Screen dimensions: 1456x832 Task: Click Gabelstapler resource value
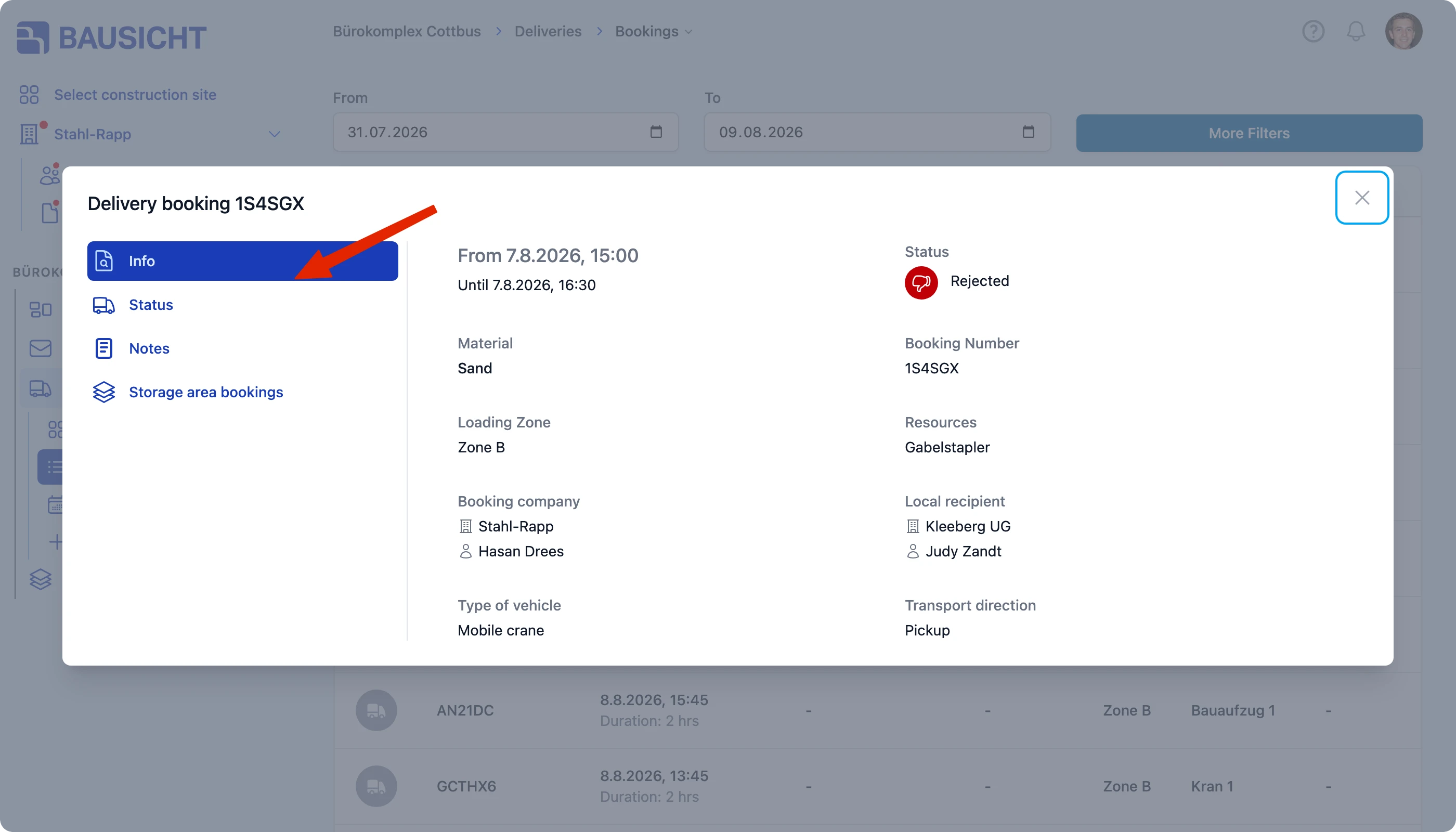[x=947, y=447]
